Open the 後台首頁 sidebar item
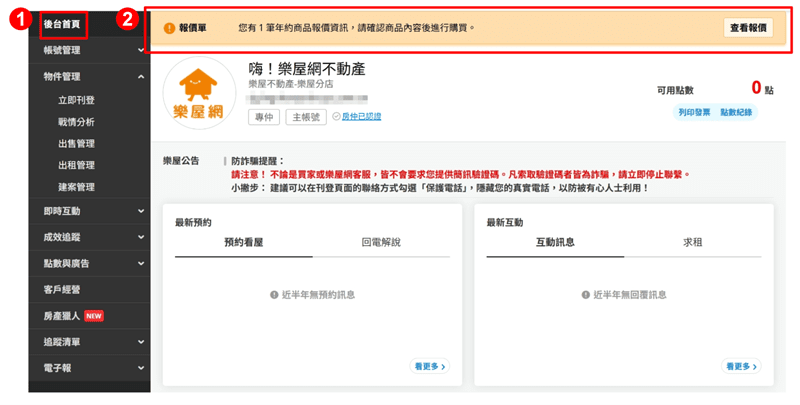Screen dimensions: 800x405 [x=62, y=24]
